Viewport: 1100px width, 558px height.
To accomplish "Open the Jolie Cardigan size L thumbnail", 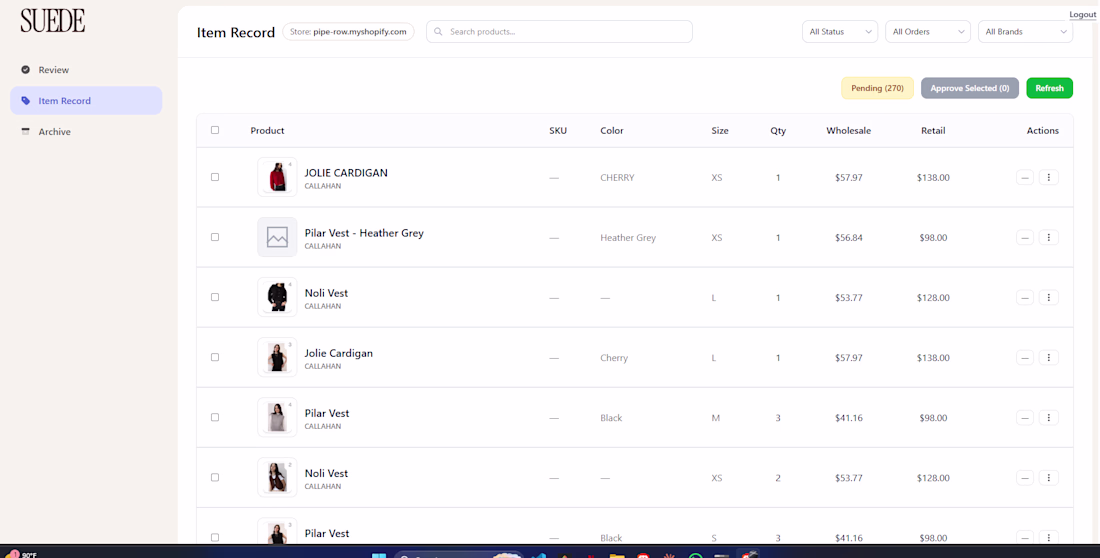I will tap(277, 357).
